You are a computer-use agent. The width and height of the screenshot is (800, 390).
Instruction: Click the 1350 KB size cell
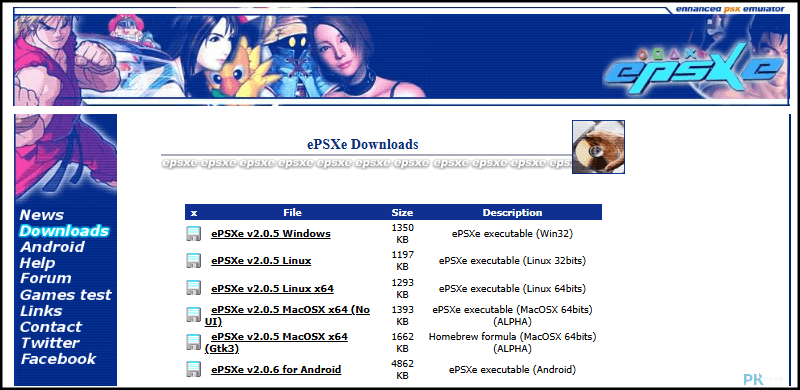(x=402, y=234)
